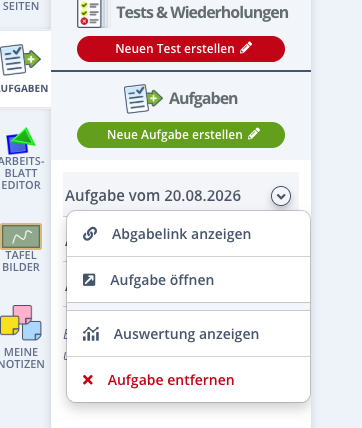Click the chain link icon beside Abgabelink
This screenshot has width=362, height=428.
tap(90, 234)
